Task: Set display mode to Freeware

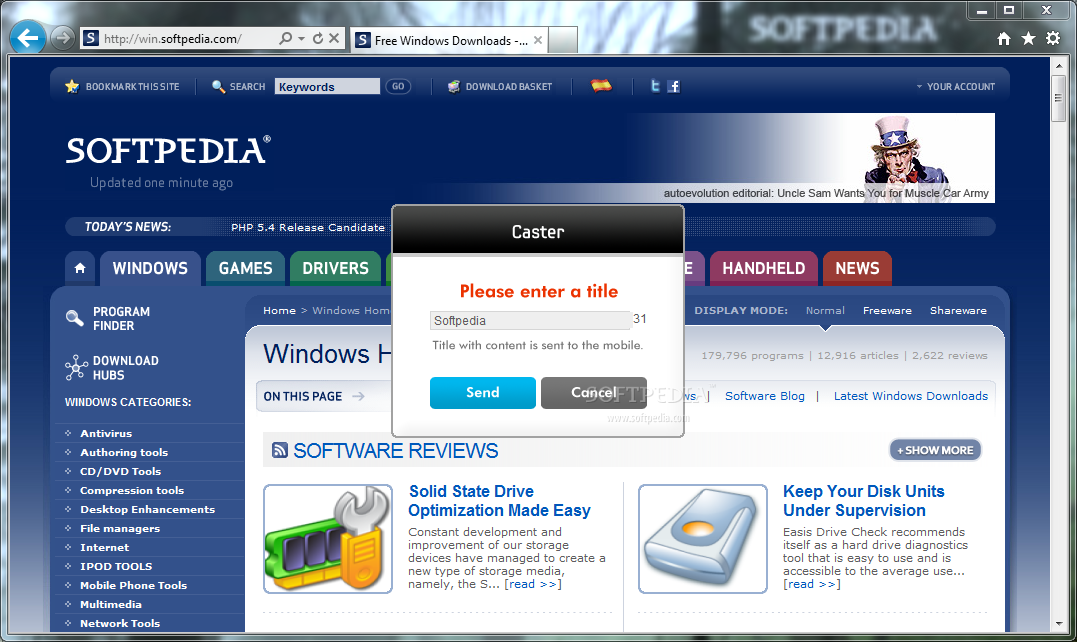Action: pos(887,310)
